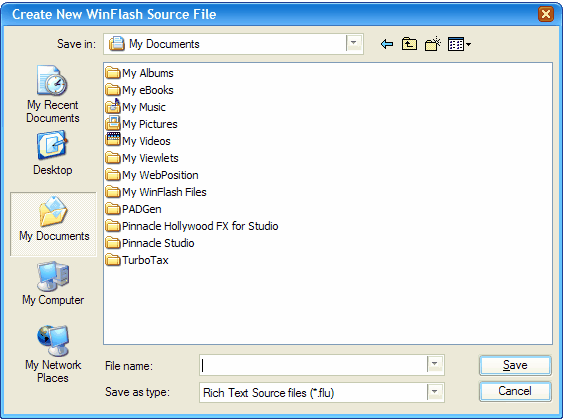Choose My Computer in the places bar
563x419 pixels.
tap(53, 284)
